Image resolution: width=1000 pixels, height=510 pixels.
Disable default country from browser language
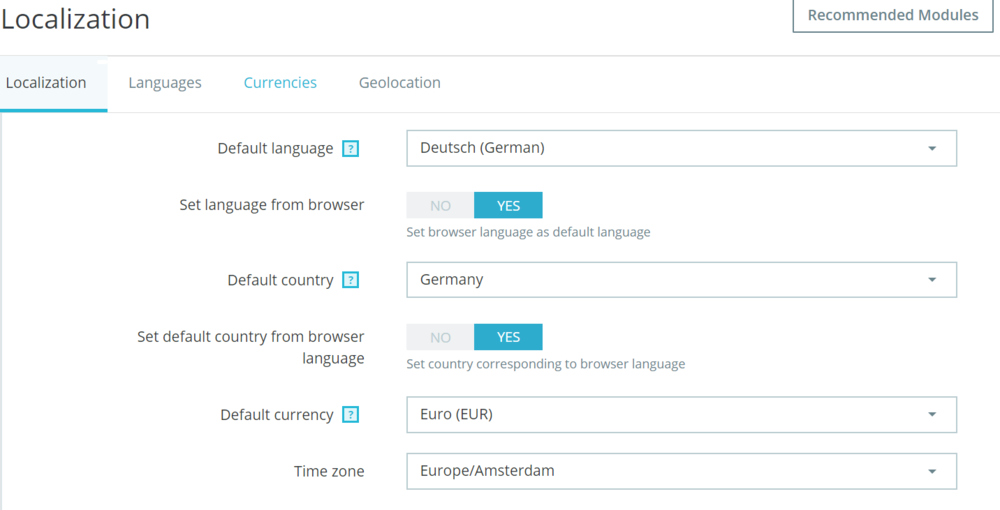440,337
